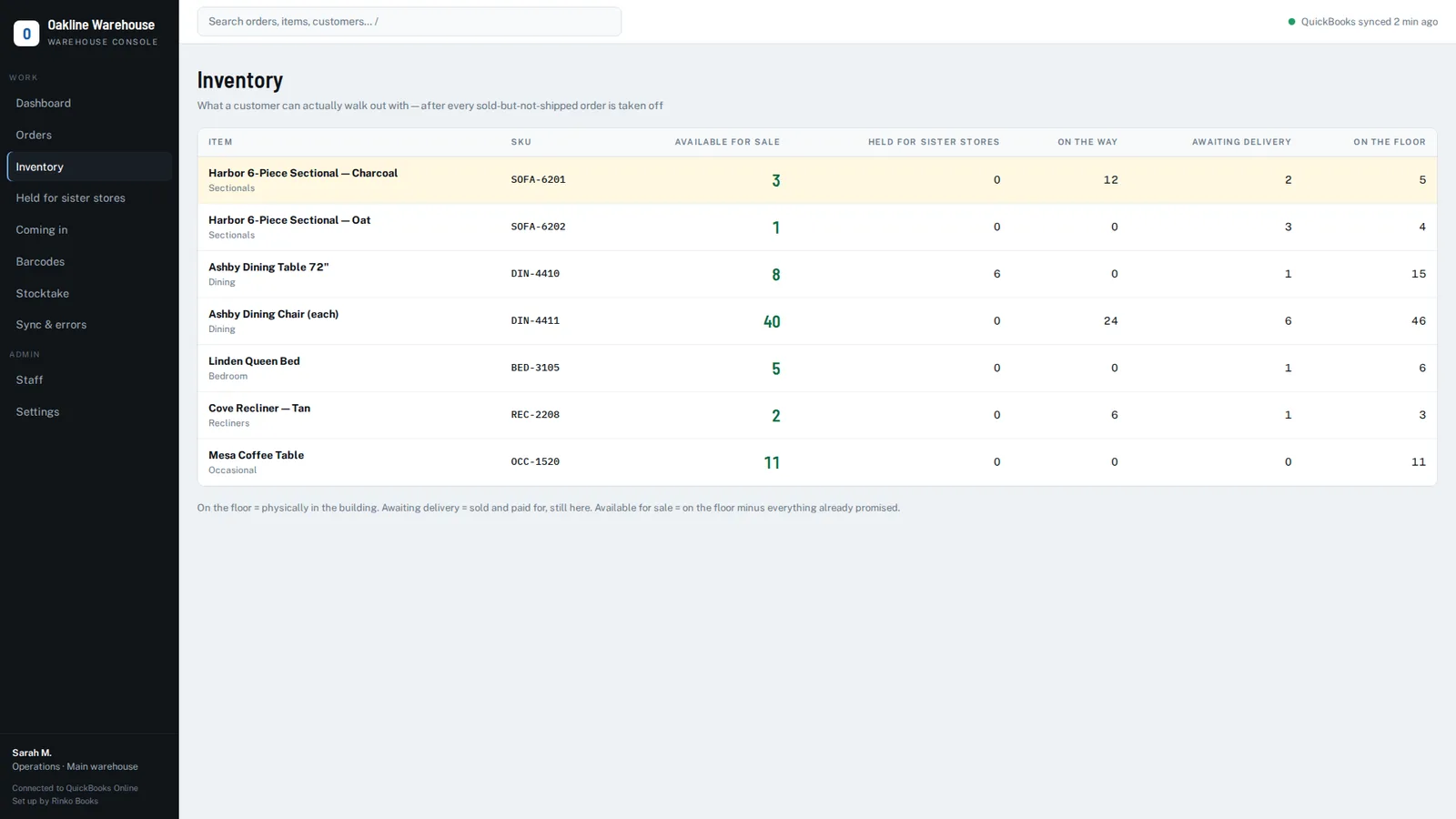Select Harbor 6-Piece Sectional — Oat item
Image resolution: width=1456 pixels, height=819 pixels.
(289, 220)
